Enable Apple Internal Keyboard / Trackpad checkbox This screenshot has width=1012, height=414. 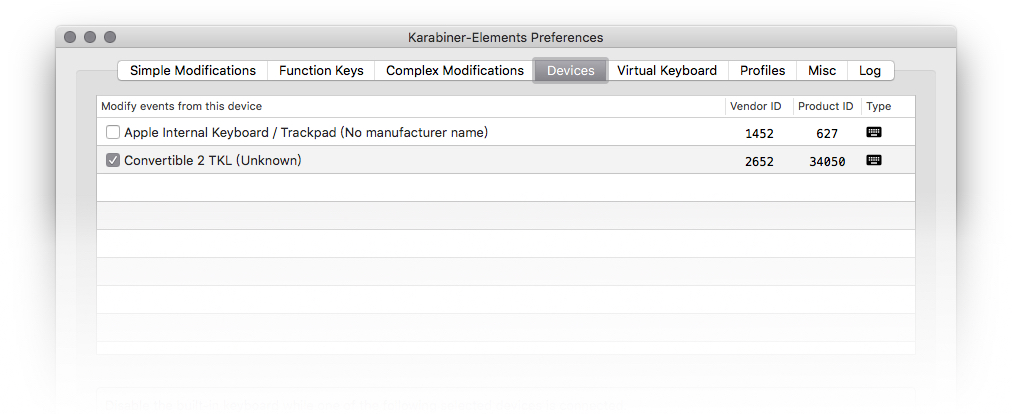(x=113, y=132)
